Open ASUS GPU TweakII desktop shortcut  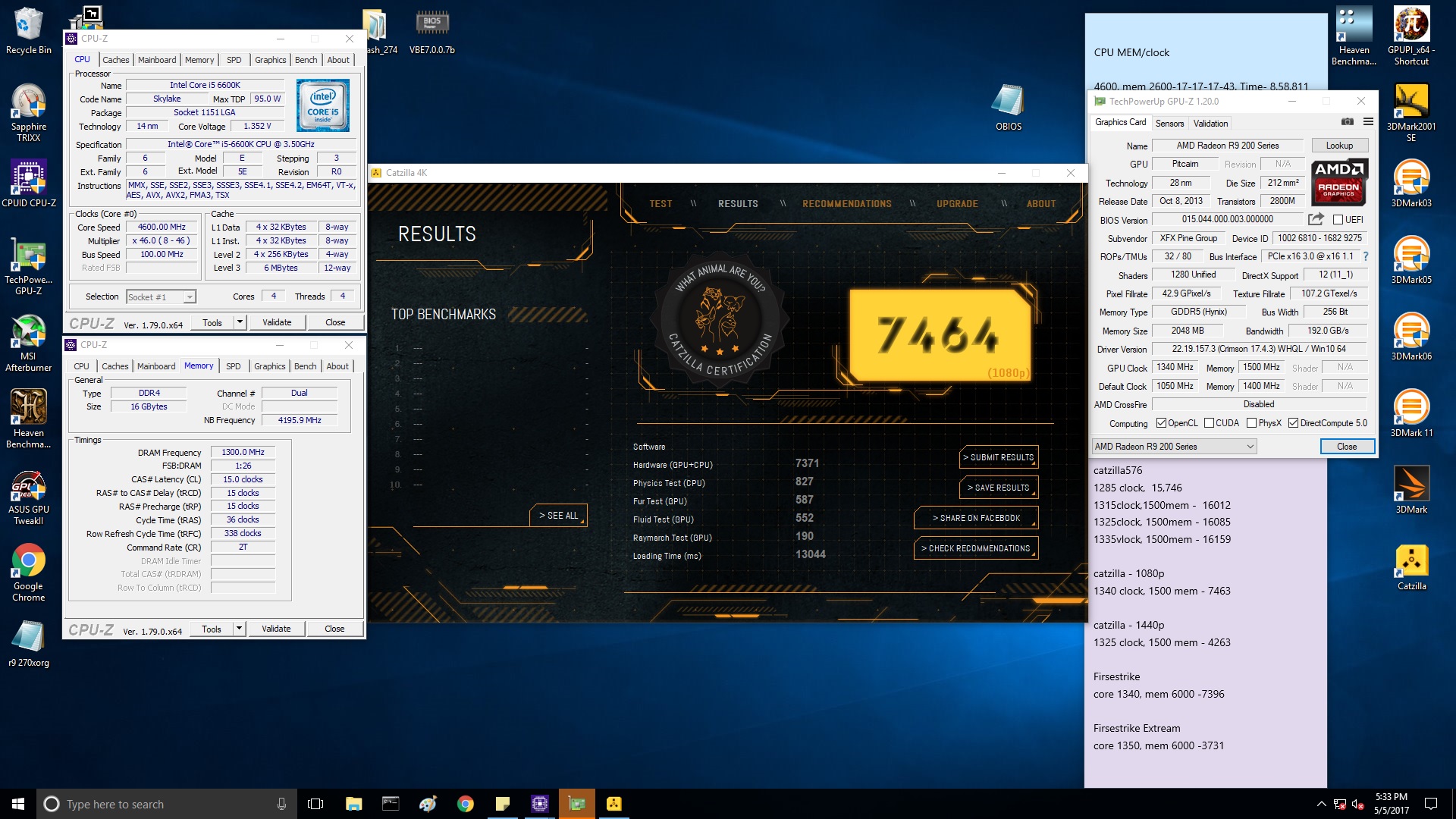click(x=29, y=497)
